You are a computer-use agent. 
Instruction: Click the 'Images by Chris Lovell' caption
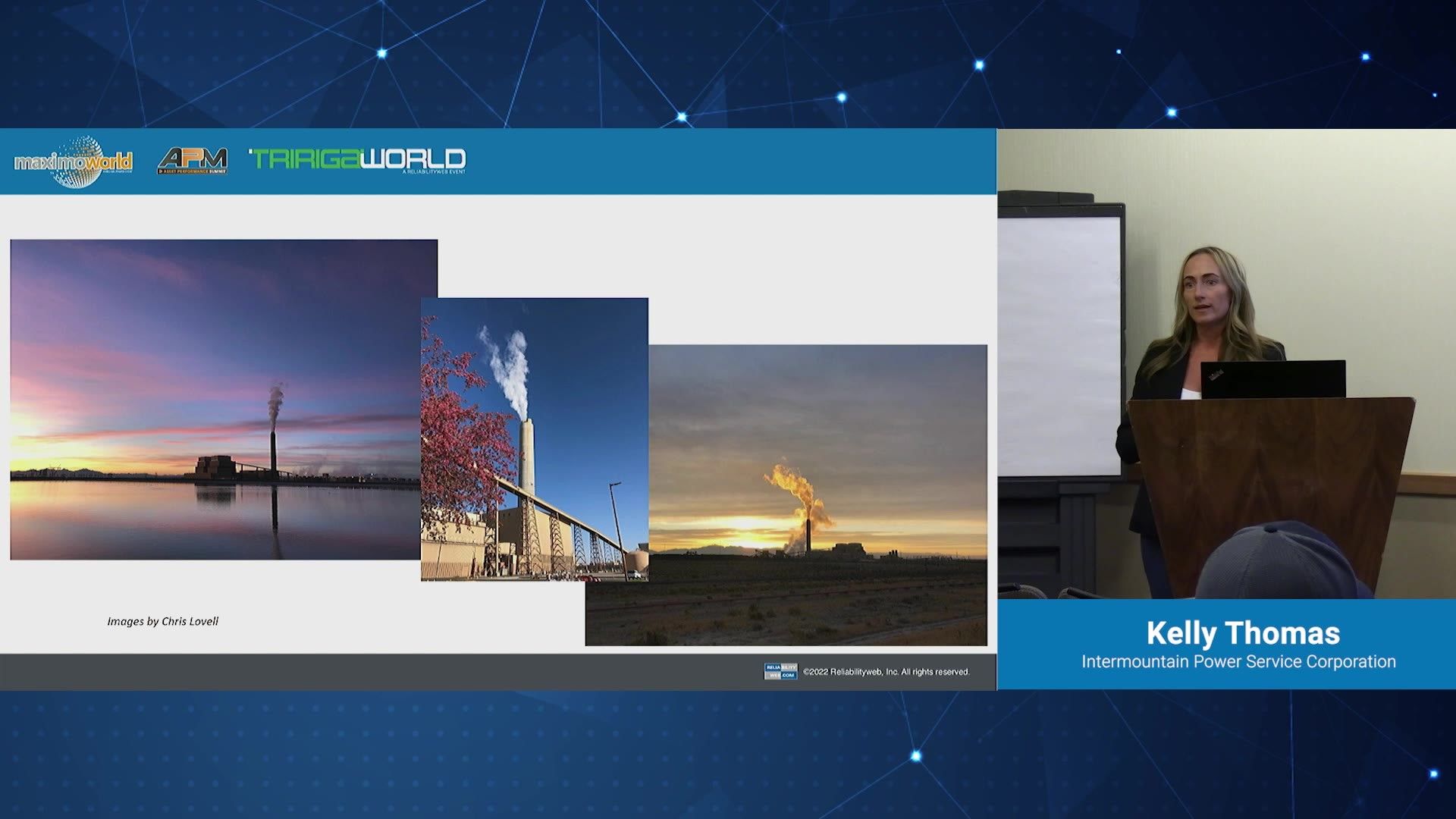pos(162,621)
